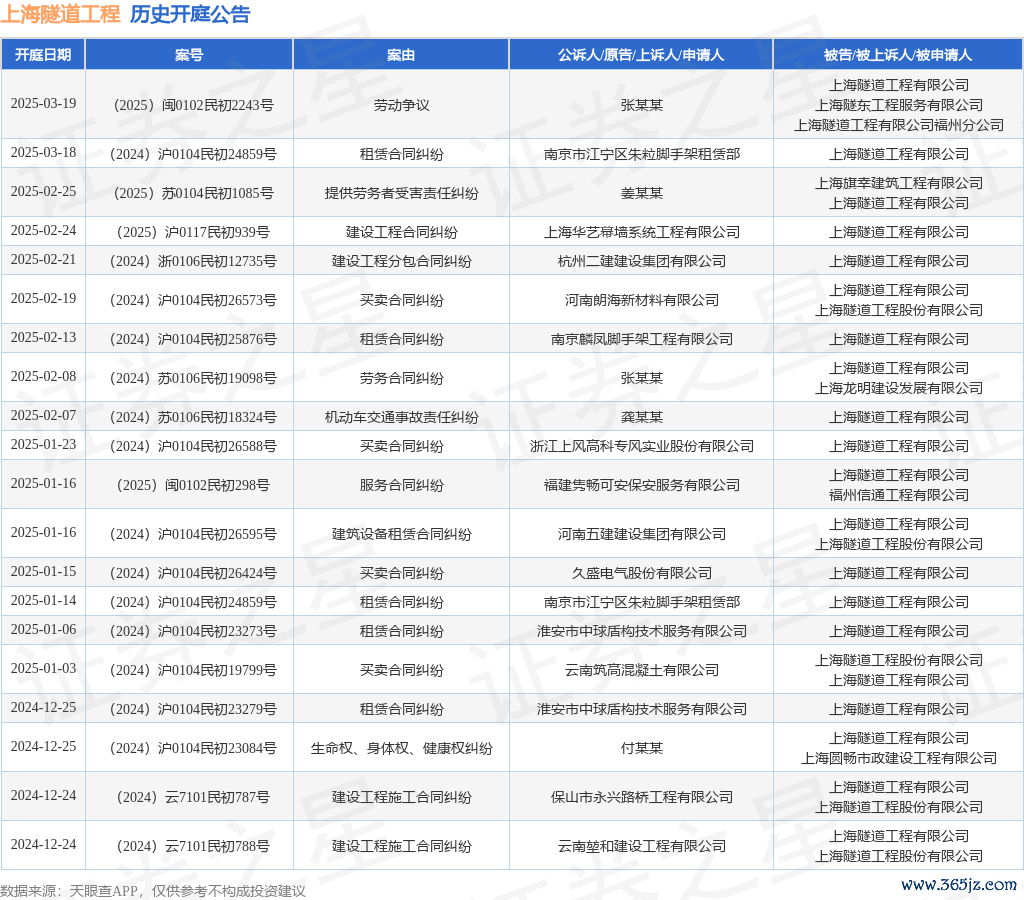Click case number 闽0102民初298号
This screenshot has height=900, width=1024.
193,486
